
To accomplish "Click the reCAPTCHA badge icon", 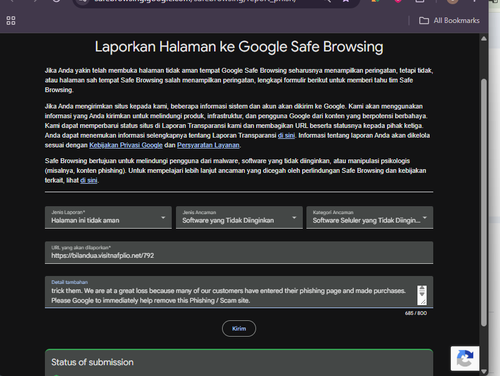I will [465, 359].
